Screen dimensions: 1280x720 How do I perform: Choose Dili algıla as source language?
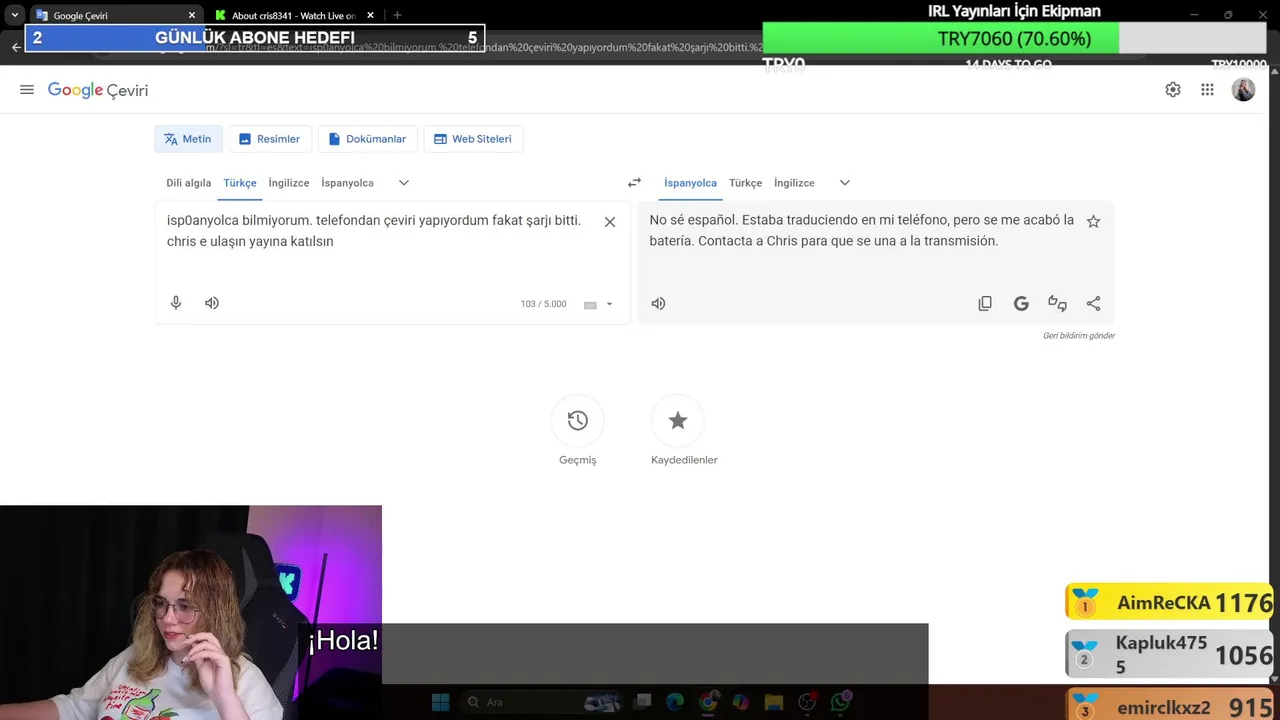[x=188, y=183]
